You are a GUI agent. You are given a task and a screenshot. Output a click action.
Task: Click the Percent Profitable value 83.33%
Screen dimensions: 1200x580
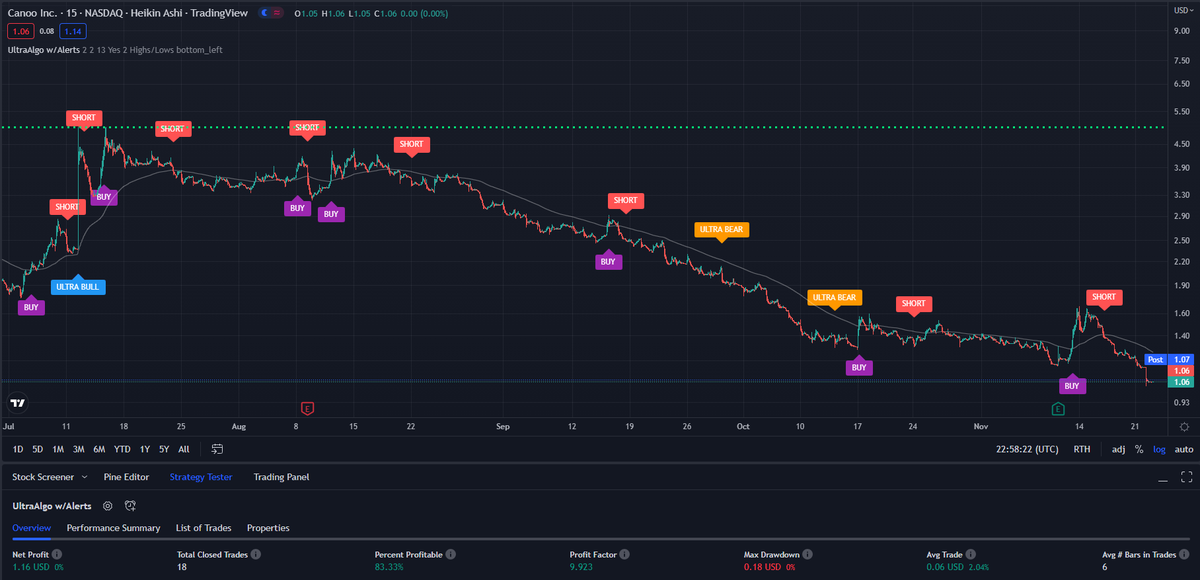(x=391, y=567)
